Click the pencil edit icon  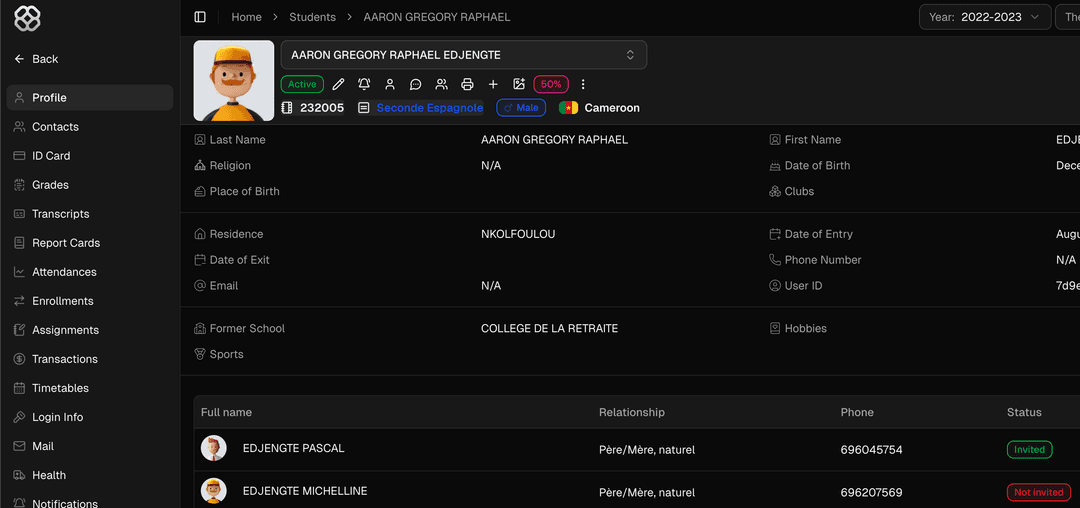click(338, 85)
